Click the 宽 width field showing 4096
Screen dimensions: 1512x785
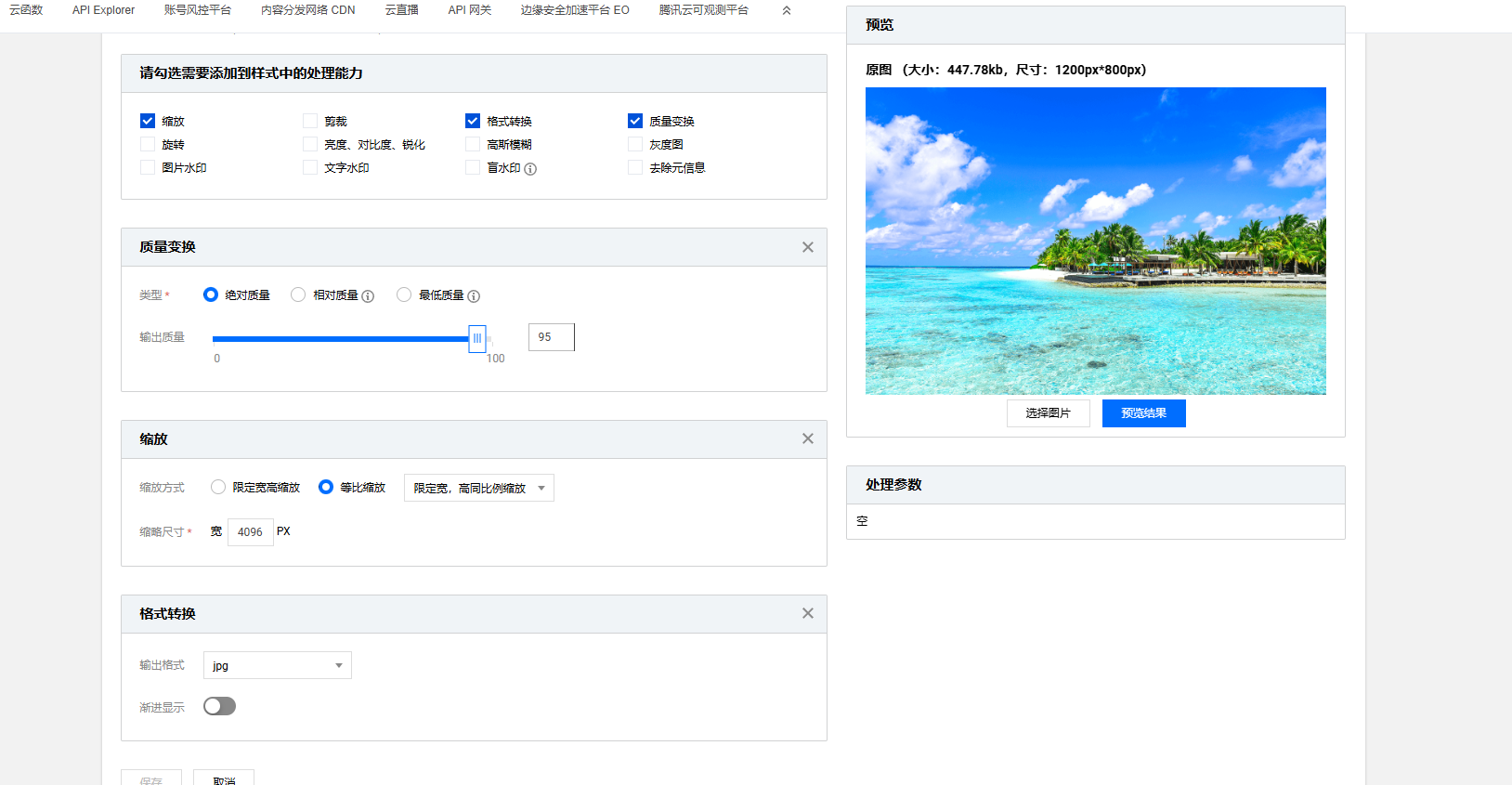(251, 532)
